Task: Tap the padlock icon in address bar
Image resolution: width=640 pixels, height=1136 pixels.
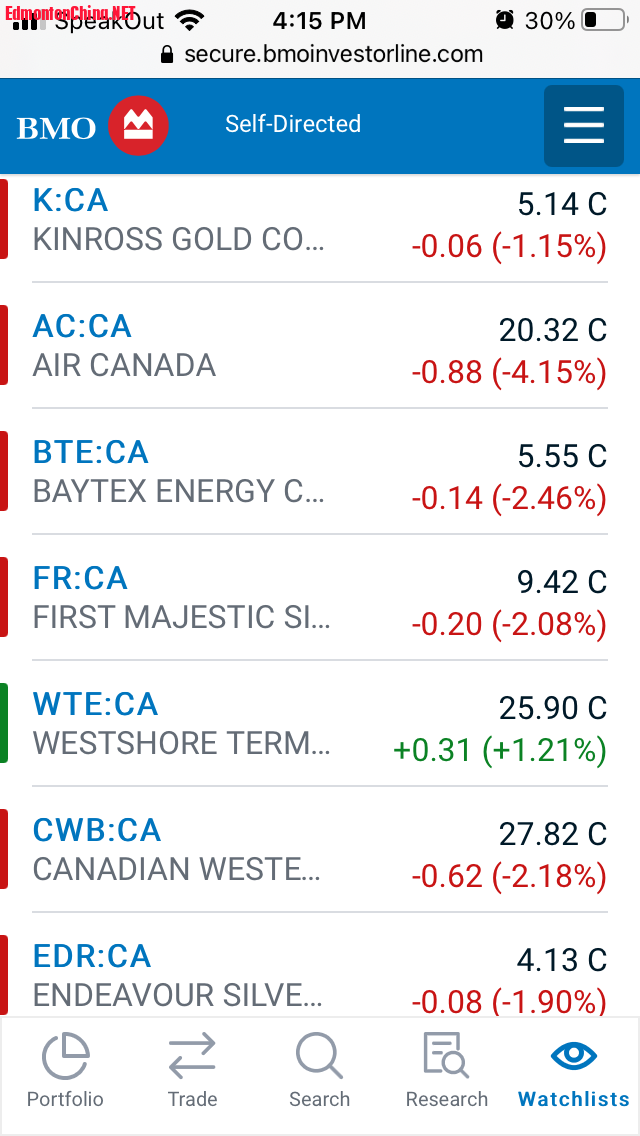Action: [167, 54]
